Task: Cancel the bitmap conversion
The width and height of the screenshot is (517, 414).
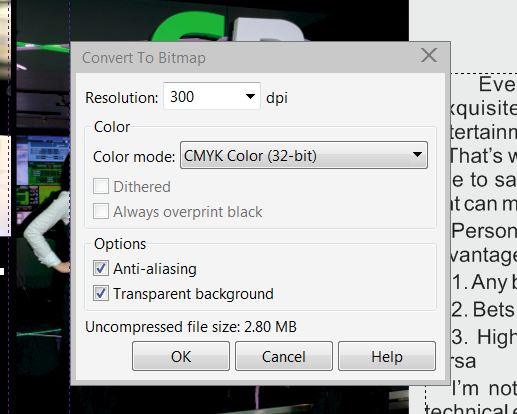Action: click(284, 356)
